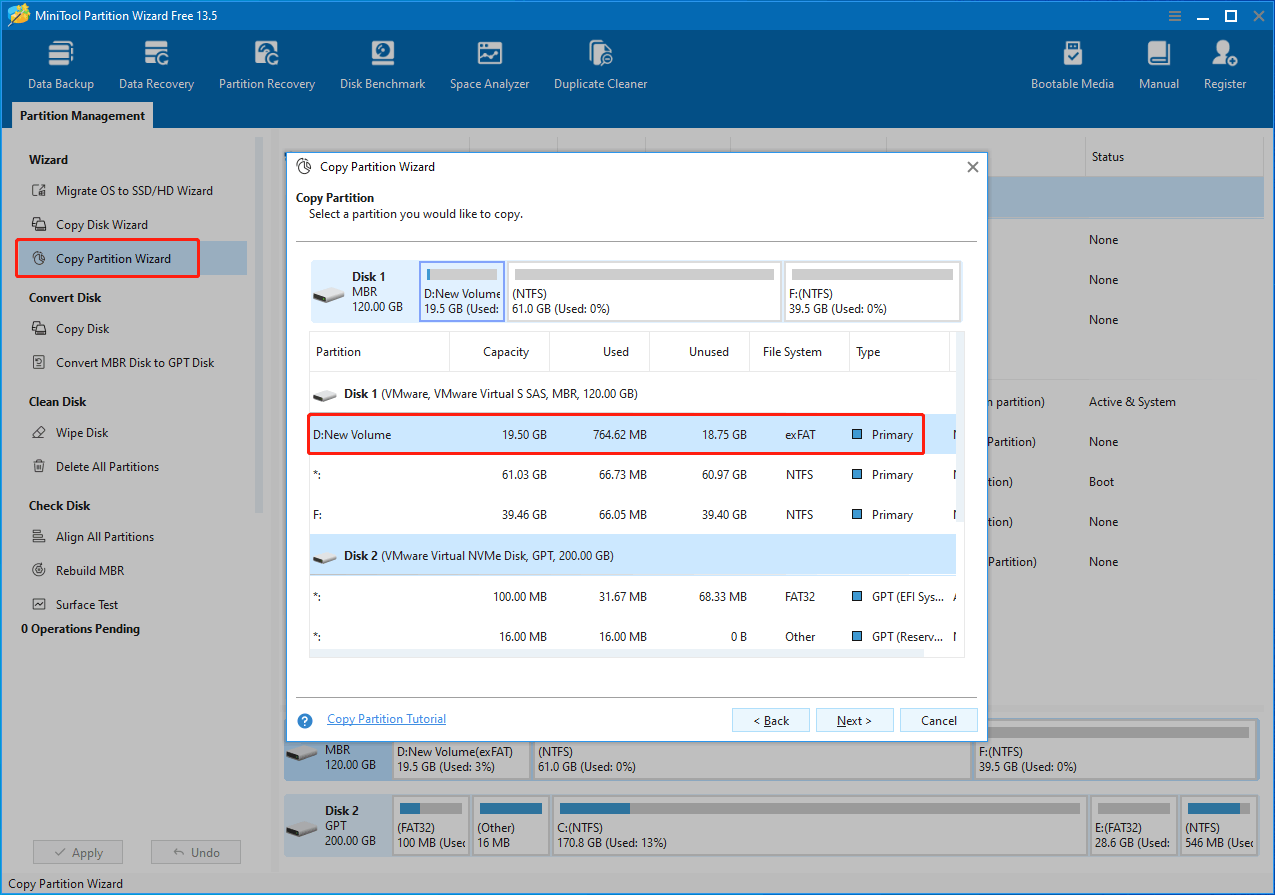Register MiniTool Partition Wizard
The width and height of the screenshot is (1275, 895).
(x=1224, y=63)
